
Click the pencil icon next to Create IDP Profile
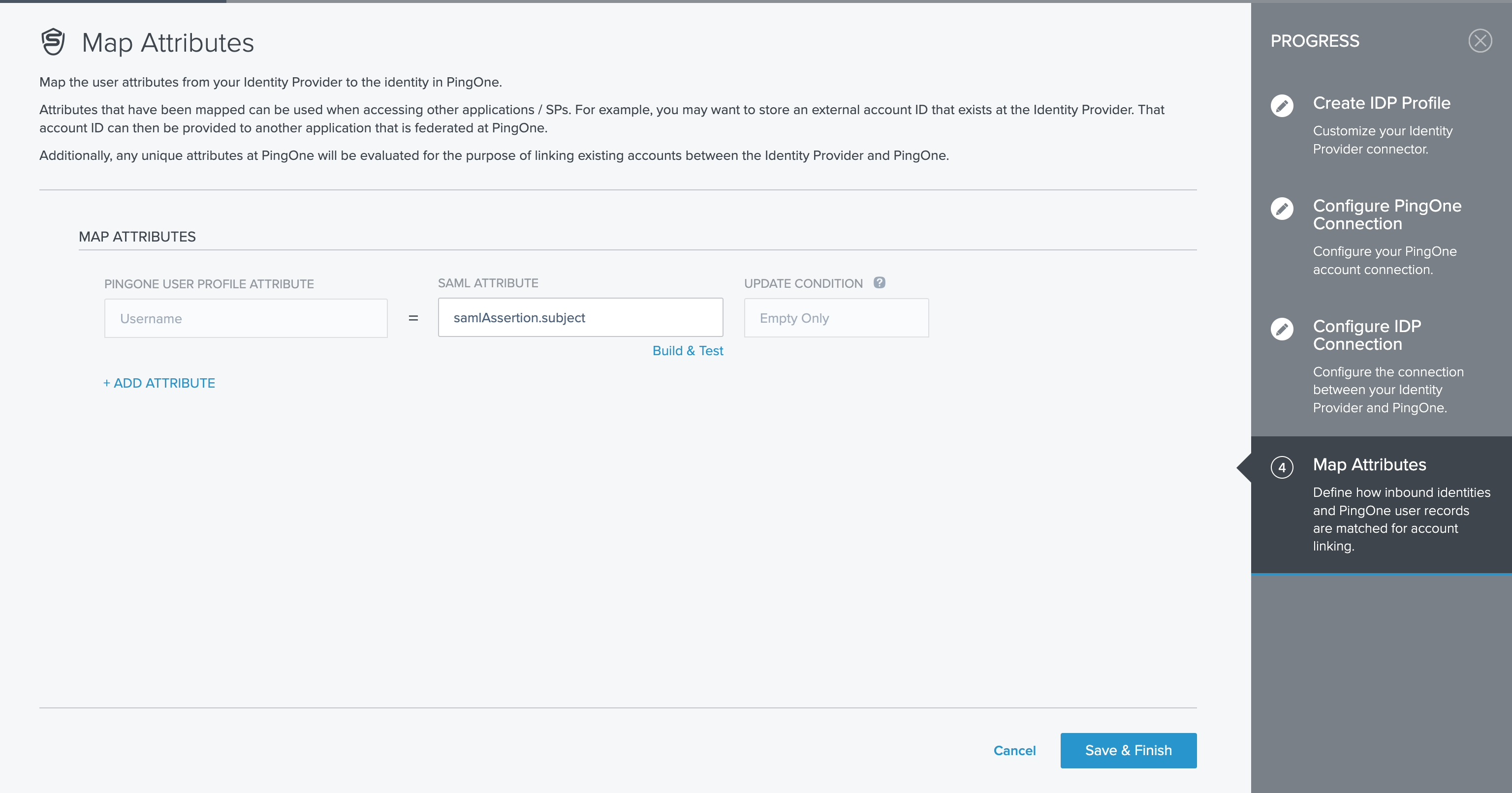point(1283,106)
